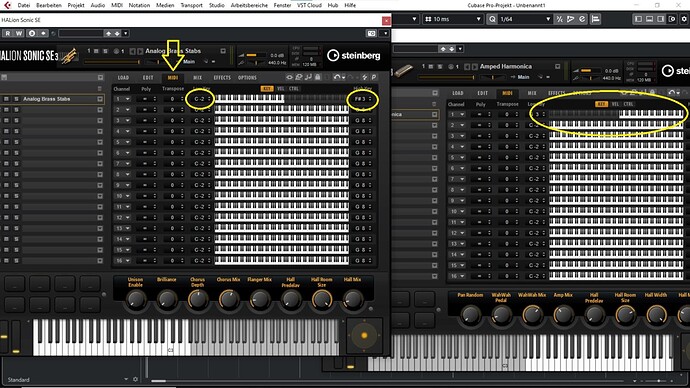The image size is (690, 388).
Task: Toggle the CTRL range button in front window
Action: click(294, 88)
